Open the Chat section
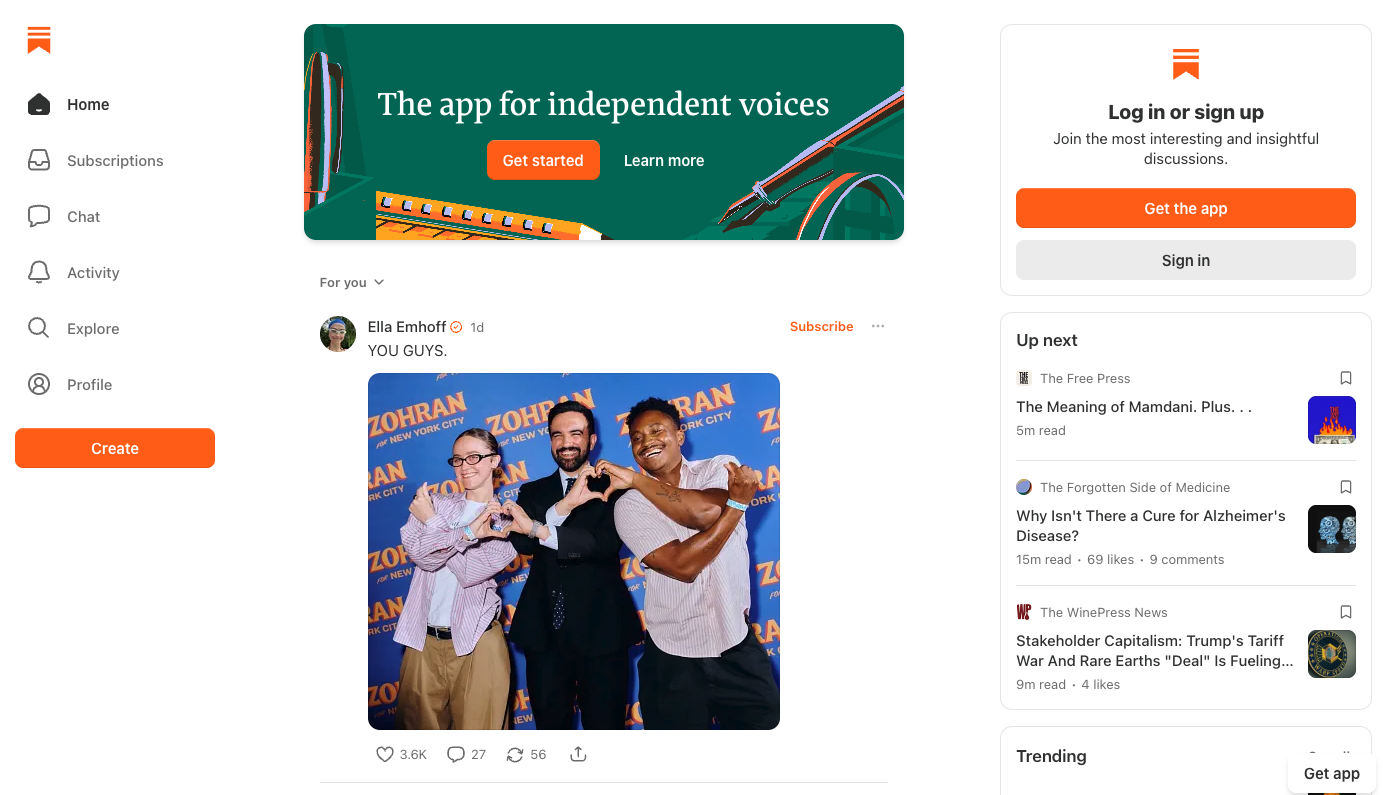The height and width of the screenshot is (795, 1395). (84, 217)
